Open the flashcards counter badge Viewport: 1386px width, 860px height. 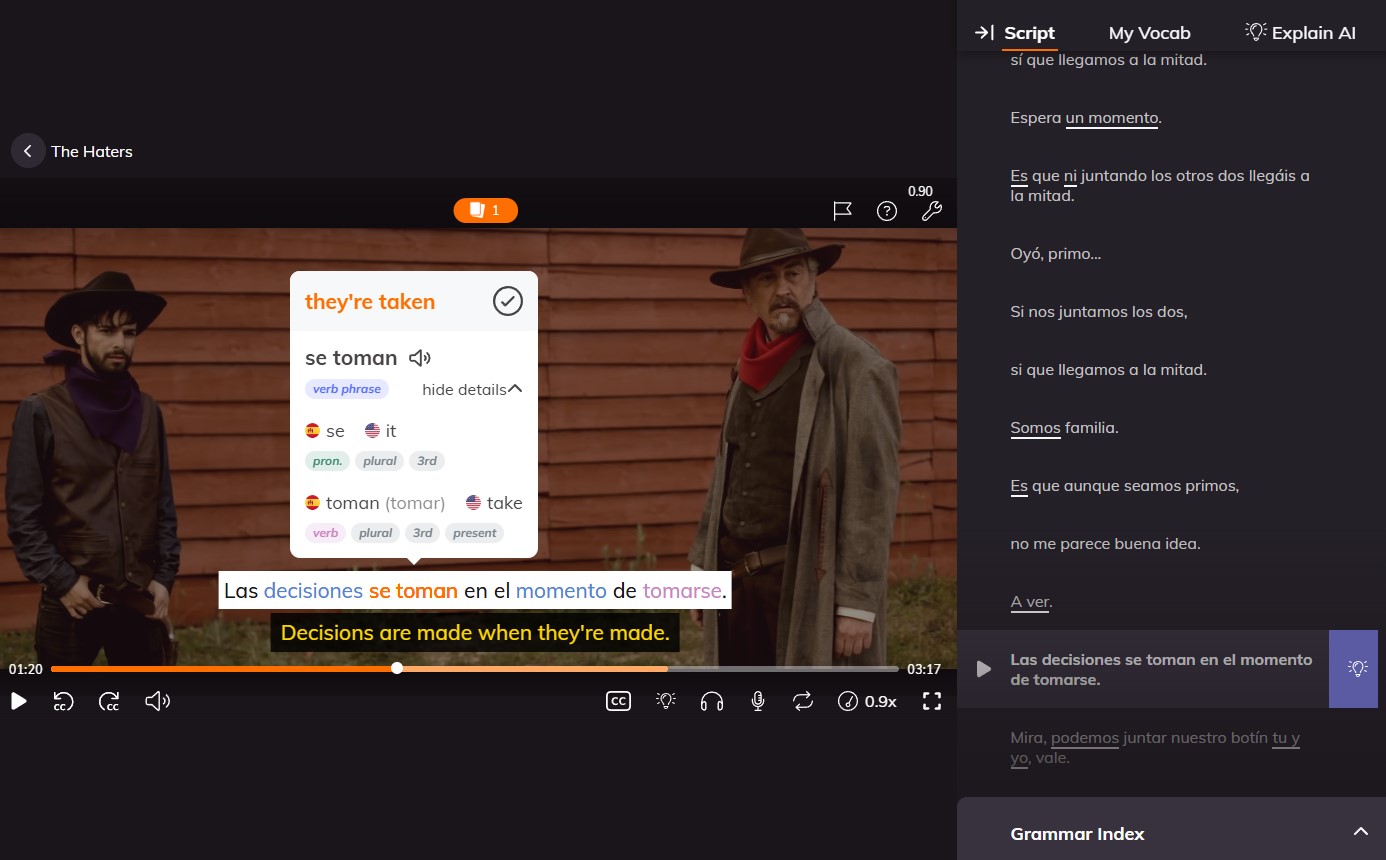tap(485, 210)
